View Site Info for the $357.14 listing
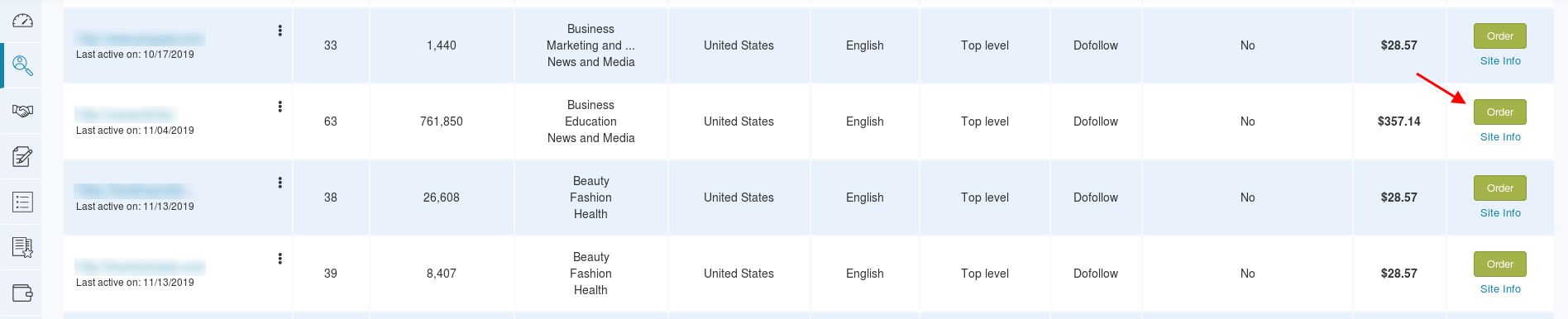This screenshot has width=1568, height=319. point(1500,137)
